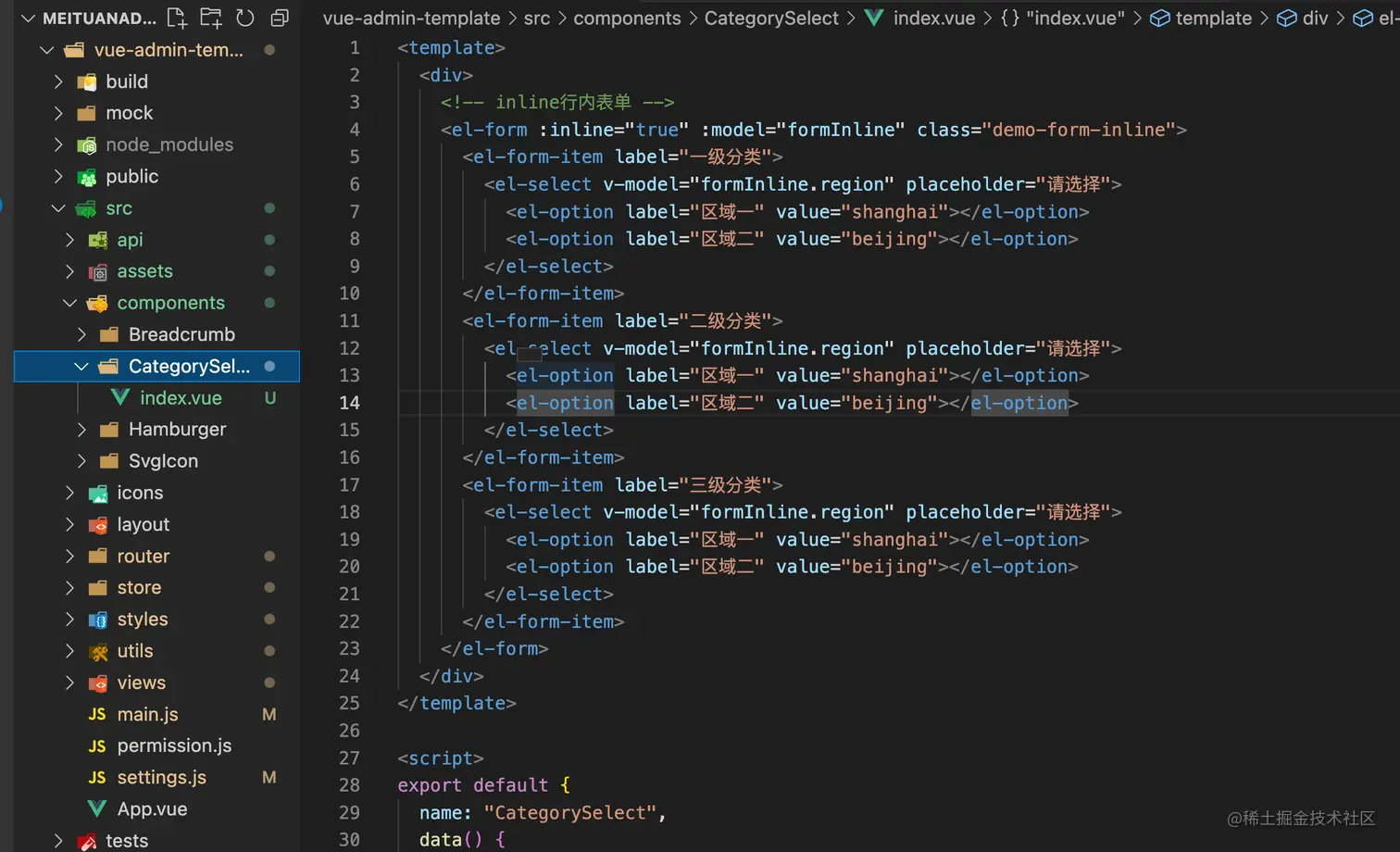Collapse the src folder chevron
Viewport: 1400px width, 852px height.
pos(58,208)
